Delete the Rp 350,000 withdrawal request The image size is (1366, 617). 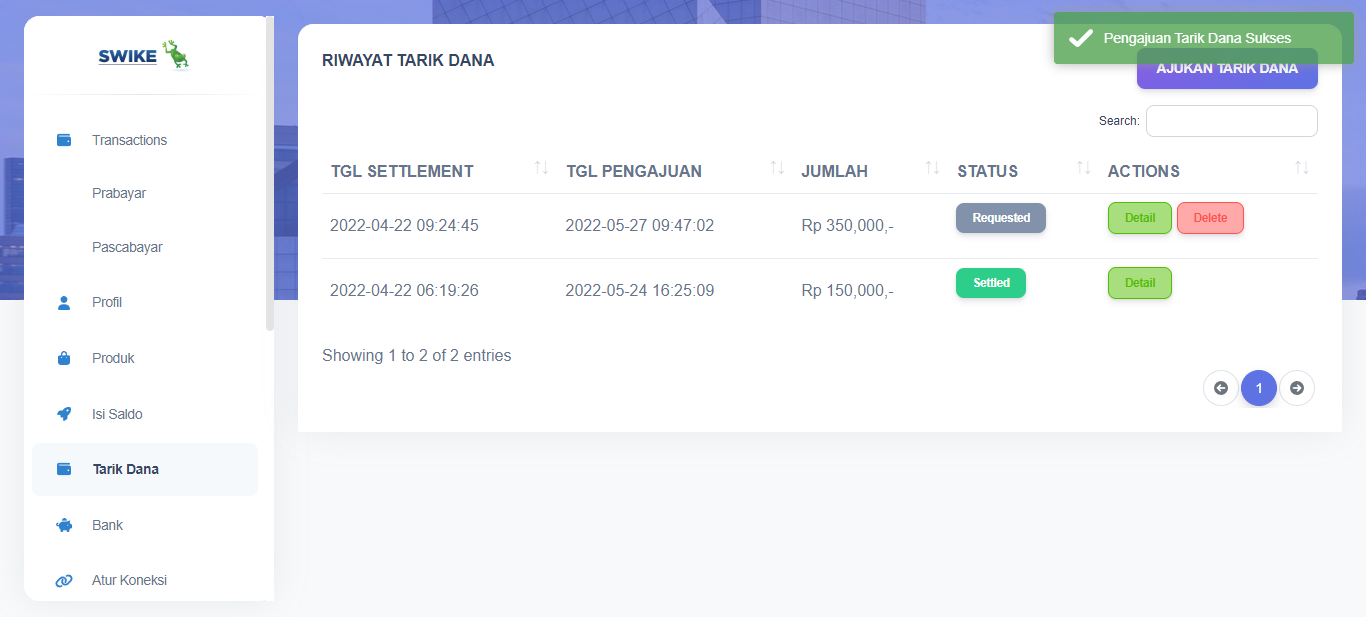(1210, 218)
